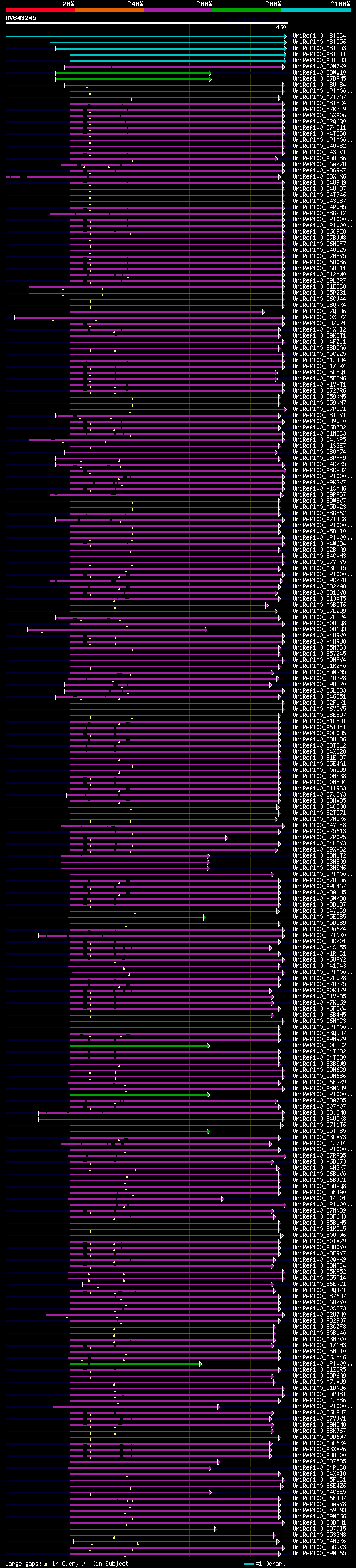This screenshot has width=356, height=1568.
Task: Click label UniRef100_B1LFU1
Action: (x=319, y=721)
